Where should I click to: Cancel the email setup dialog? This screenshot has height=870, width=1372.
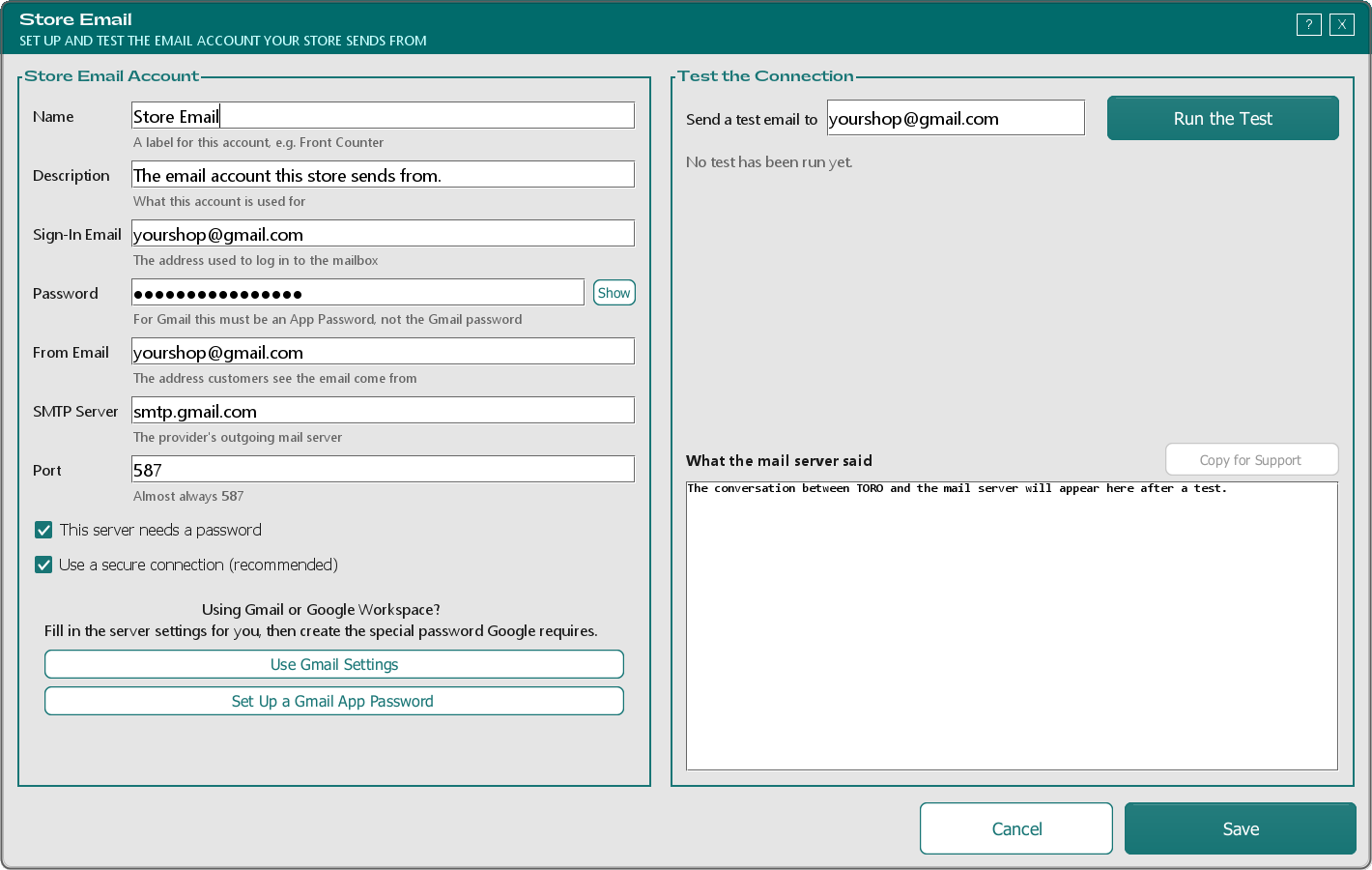coord(1016,828)
